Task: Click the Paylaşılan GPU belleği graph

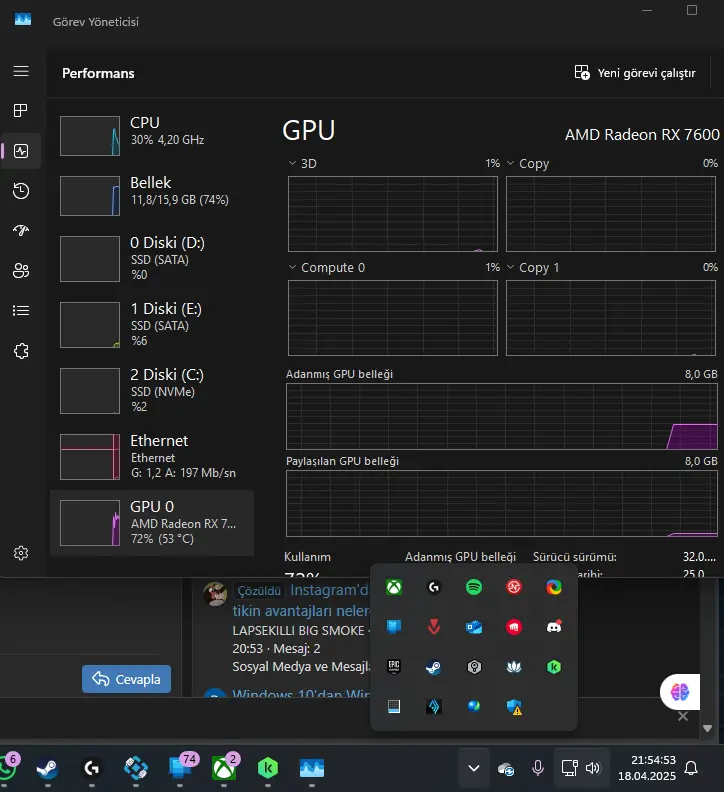Action: [x=502, y=503]
